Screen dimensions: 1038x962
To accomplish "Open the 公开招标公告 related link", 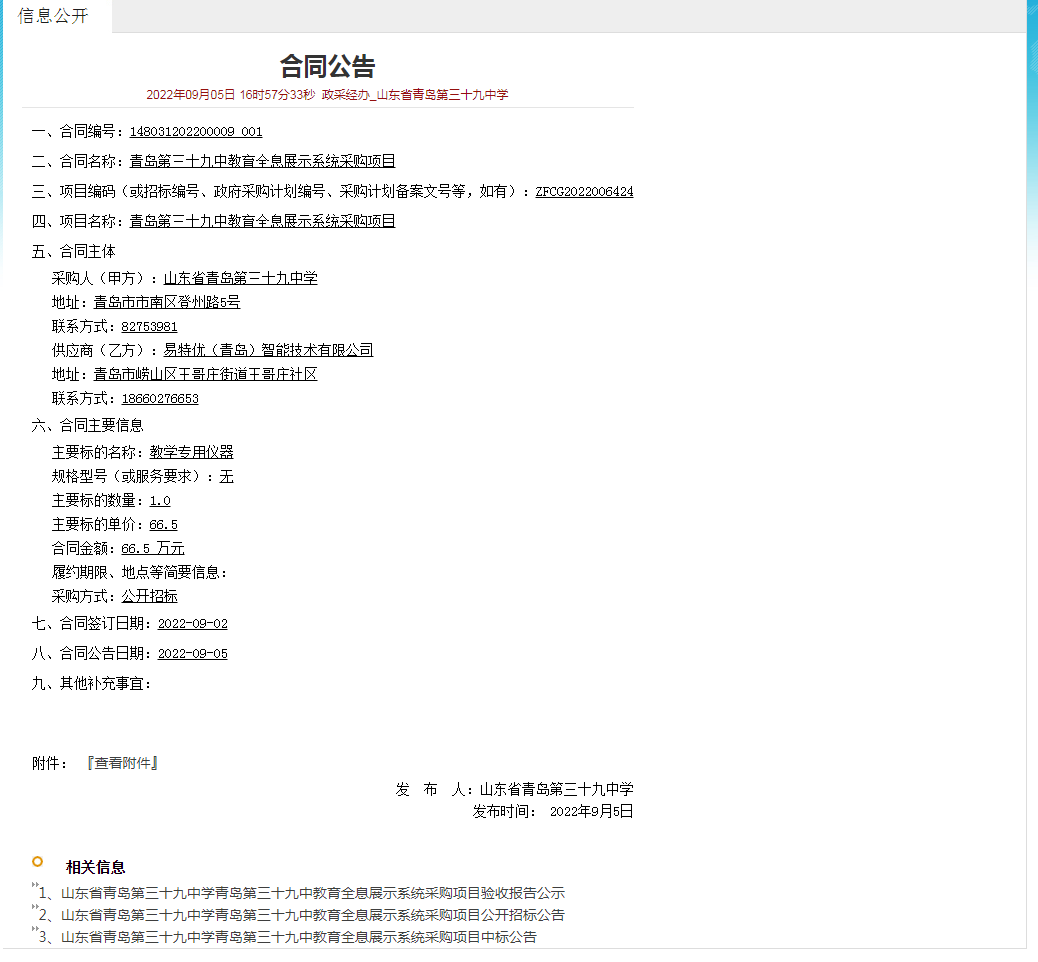I will click(x=312, y=915).
